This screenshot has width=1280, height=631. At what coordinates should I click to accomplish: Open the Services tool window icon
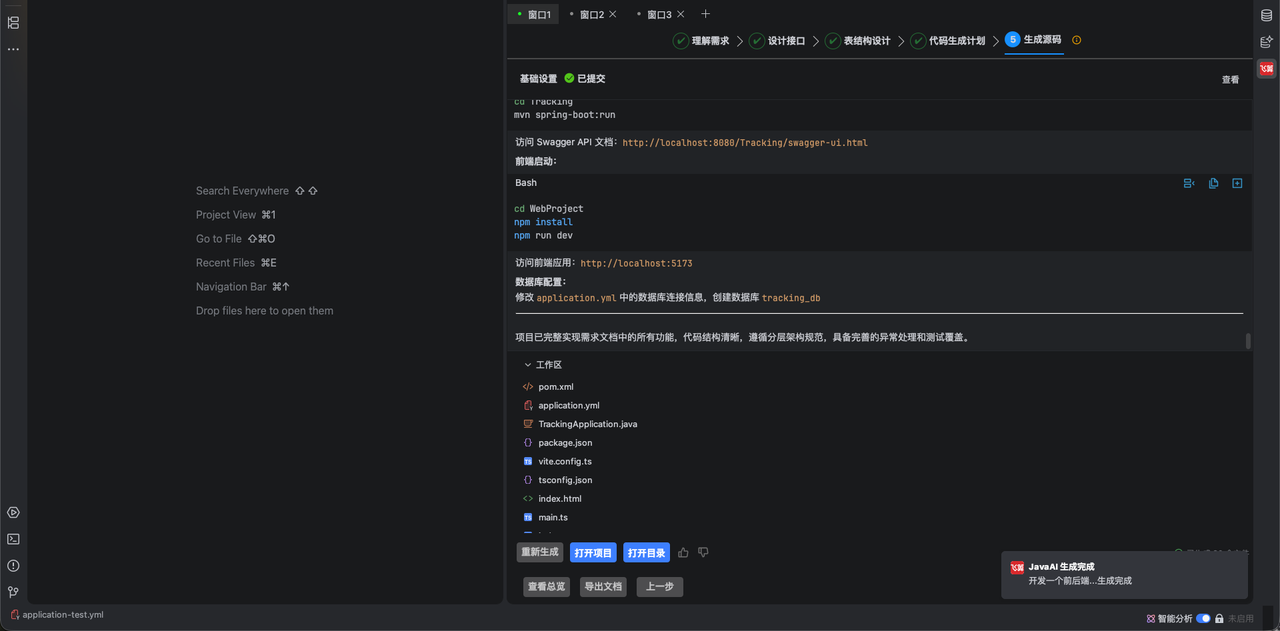click(x=13, y=512)
